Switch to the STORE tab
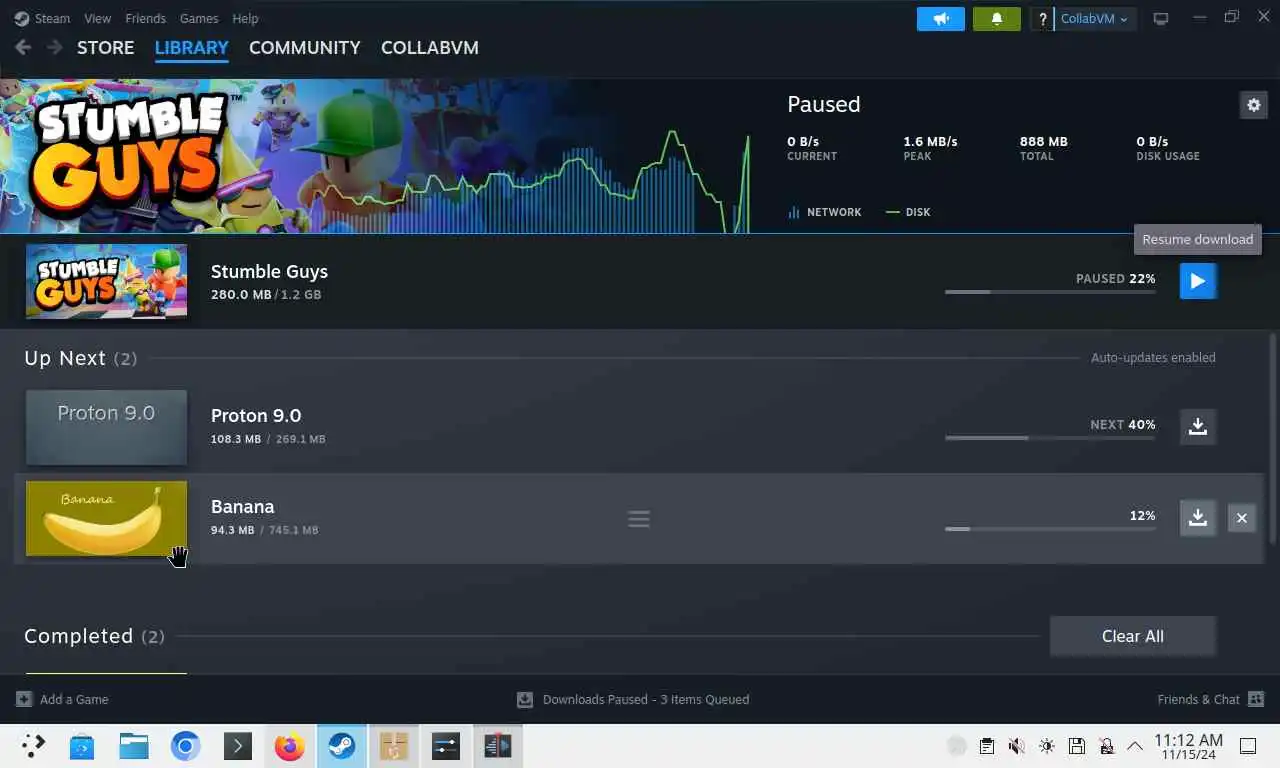Screen dimensions: 1280x768 (106, 47)
